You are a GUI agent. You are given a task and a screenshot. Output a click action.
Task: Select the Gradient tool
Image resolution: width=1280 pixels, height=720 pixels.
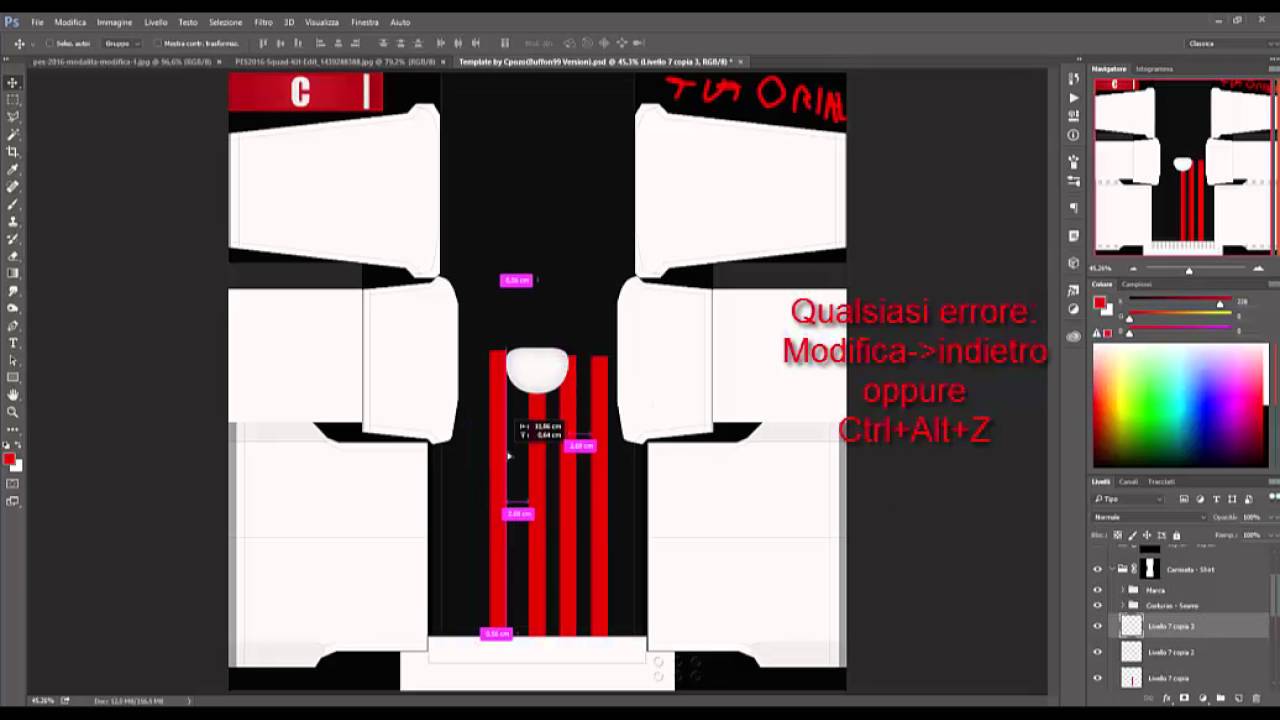coord(13,273)
